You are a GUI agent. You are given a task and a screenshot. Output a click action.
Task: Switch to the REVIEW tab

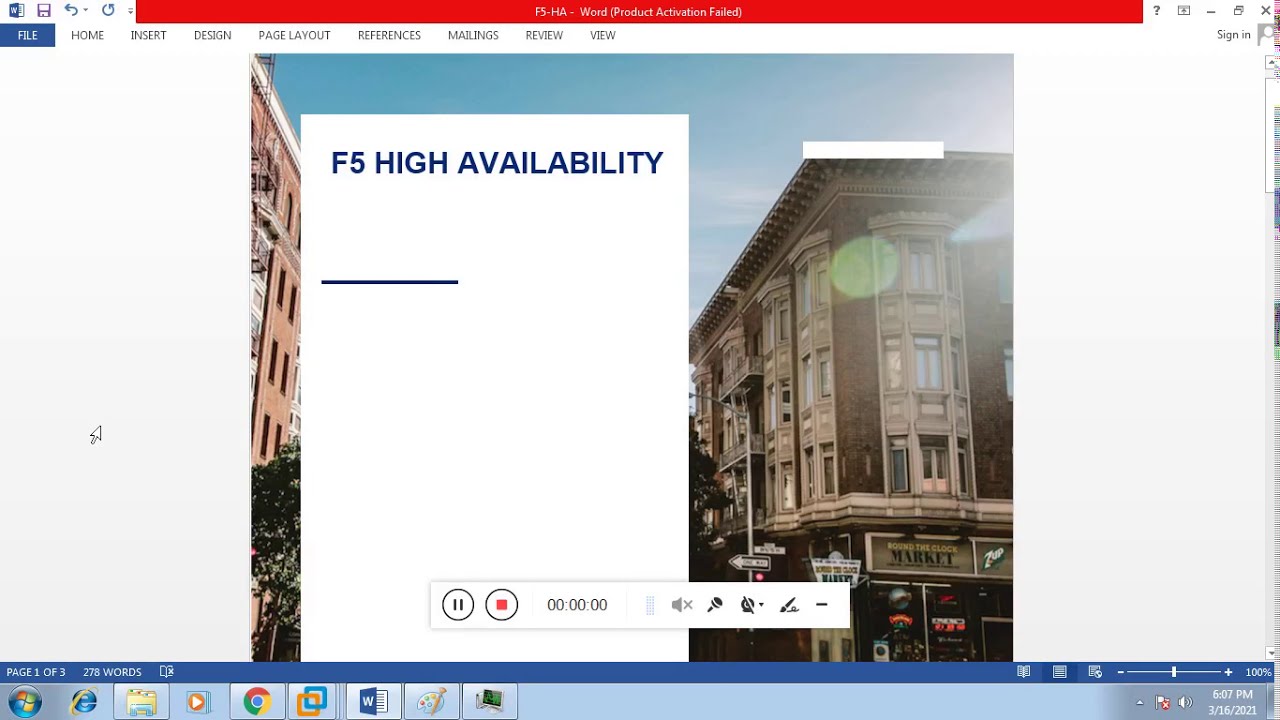(x=544, y=35)
